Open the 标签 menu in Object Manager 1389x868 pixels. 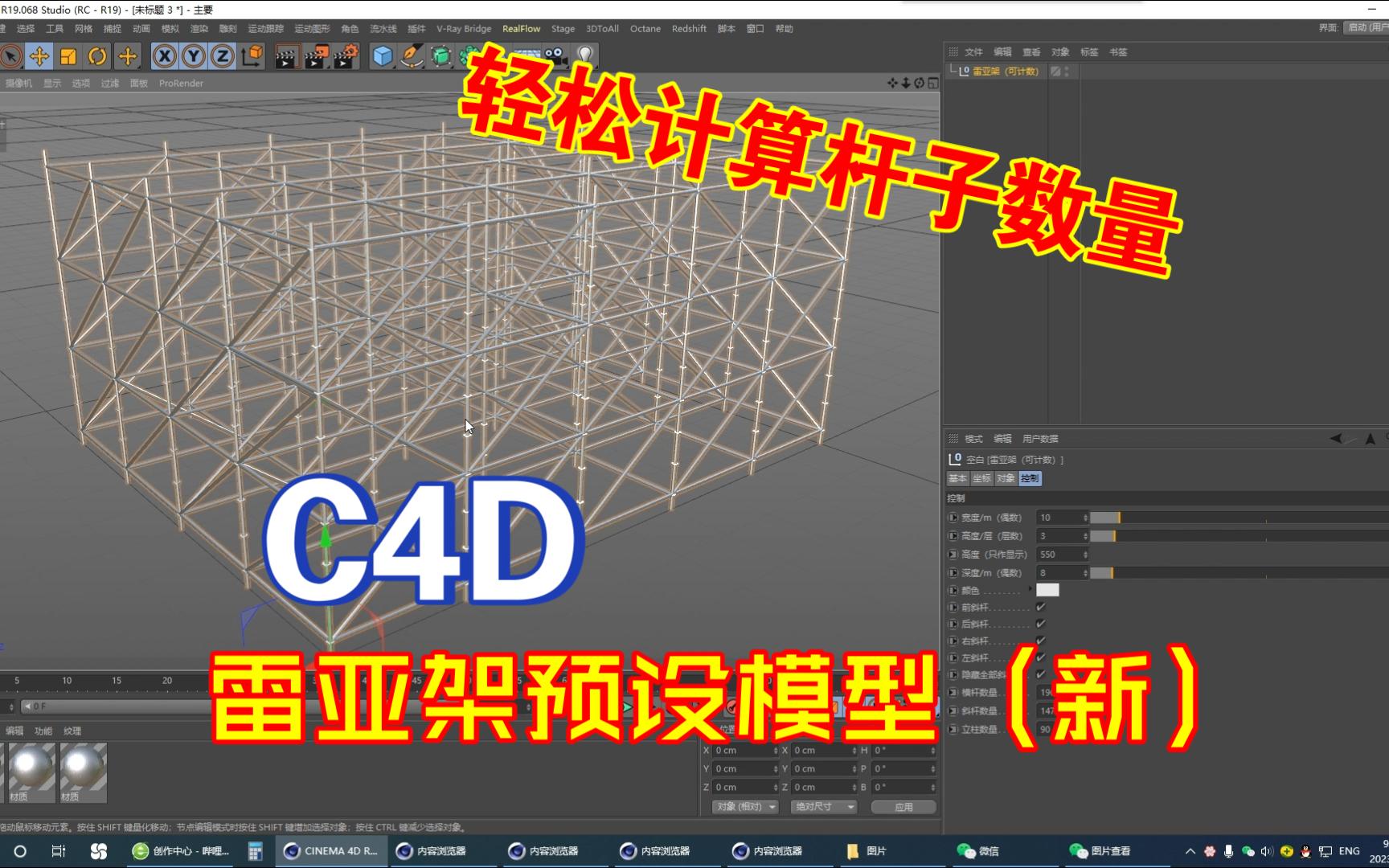coord(1089,52)
